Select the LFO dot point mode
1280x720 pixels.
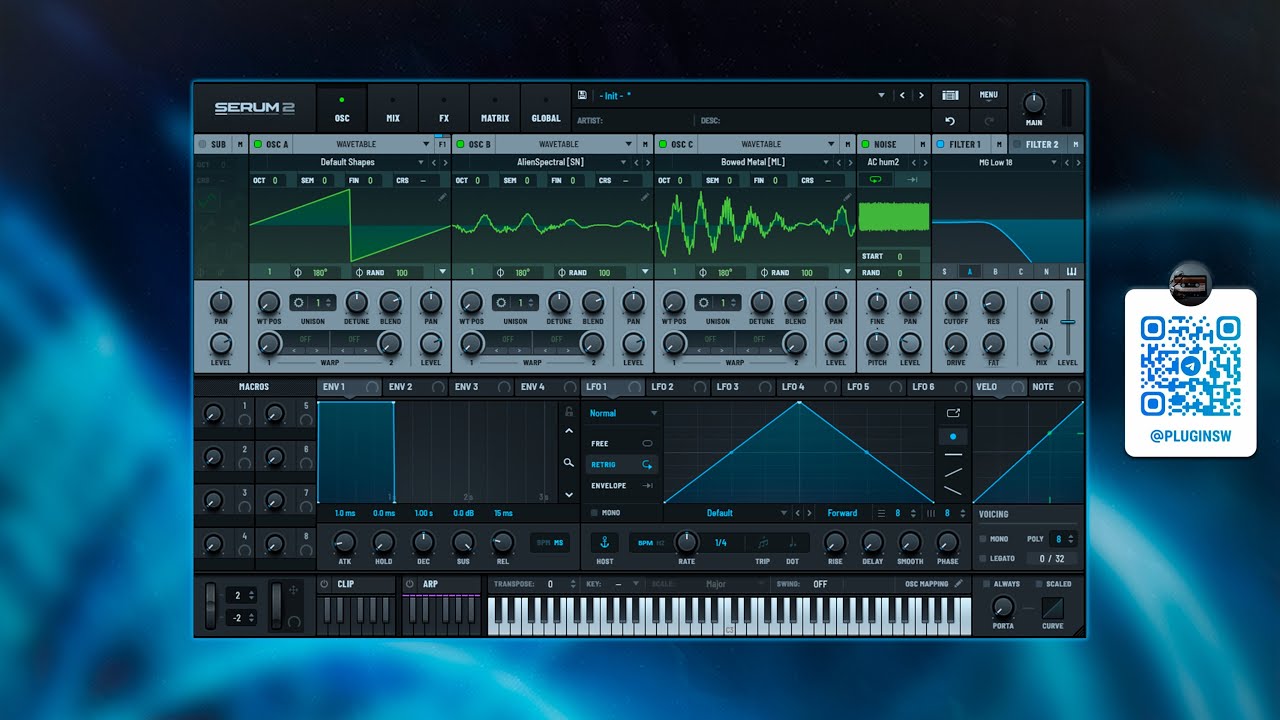click(953, 437)
